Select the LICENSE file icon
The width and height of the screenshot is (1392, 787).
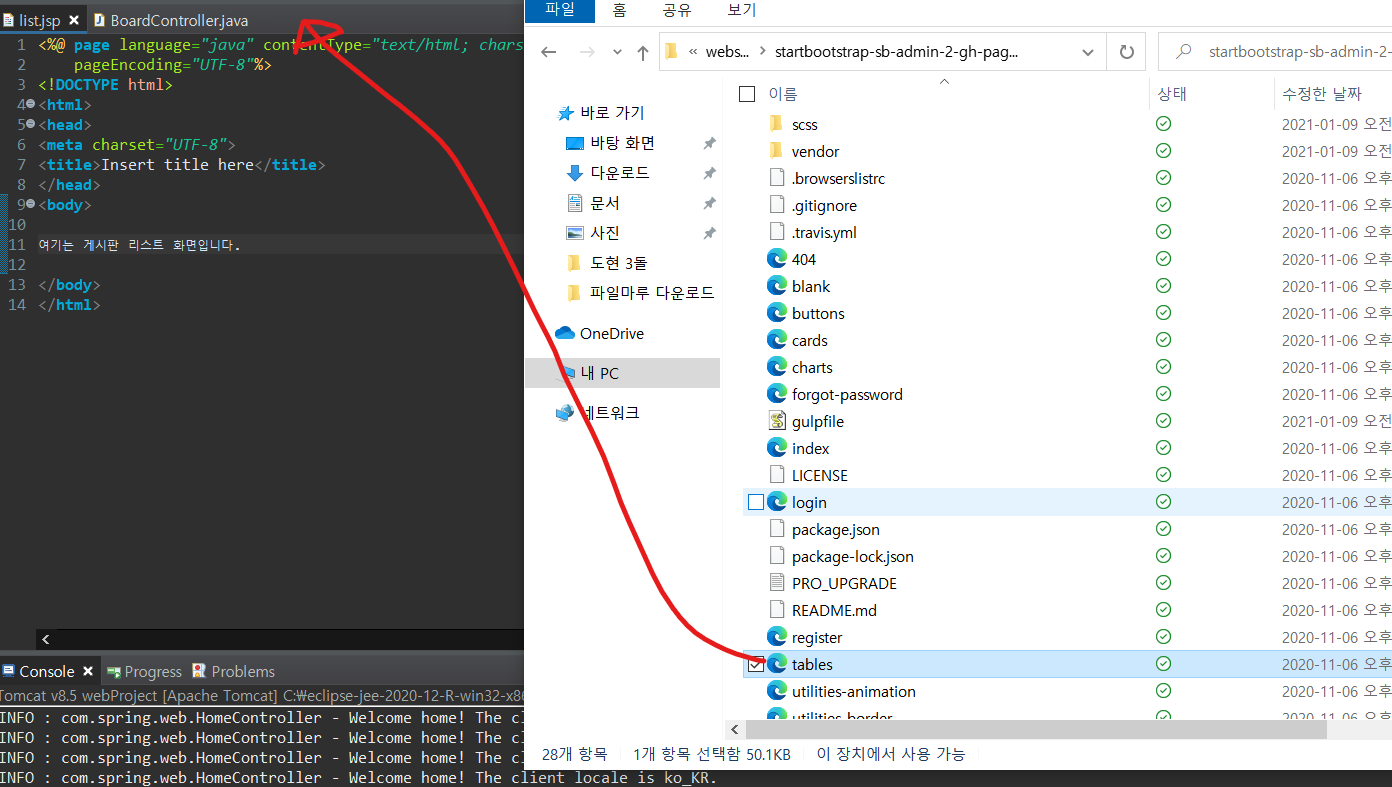(x=776, y=475)
